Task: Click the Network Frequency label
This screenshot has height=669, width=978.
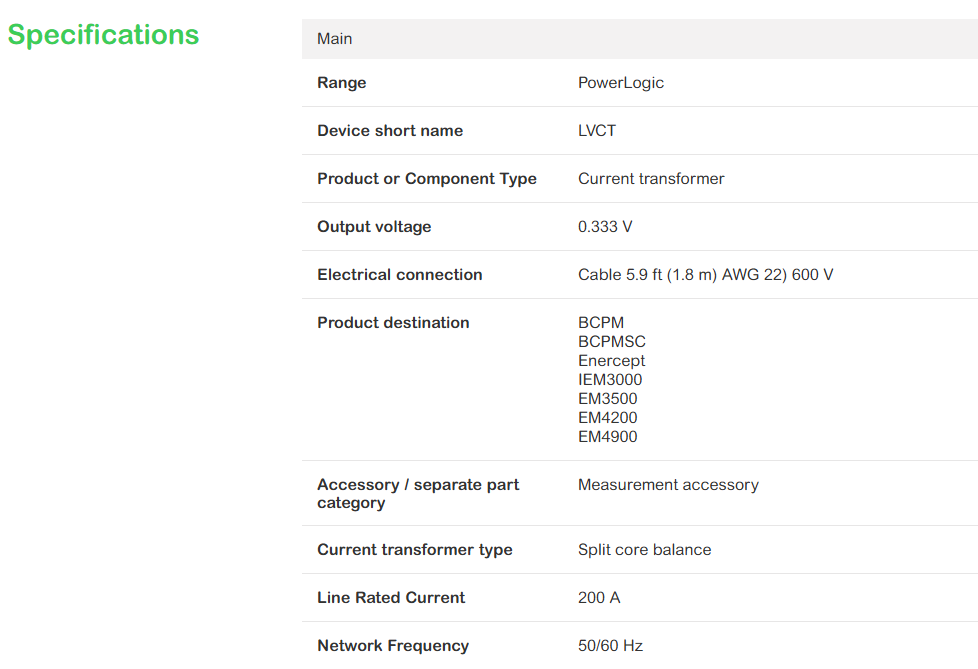Action: pos(393,646)
